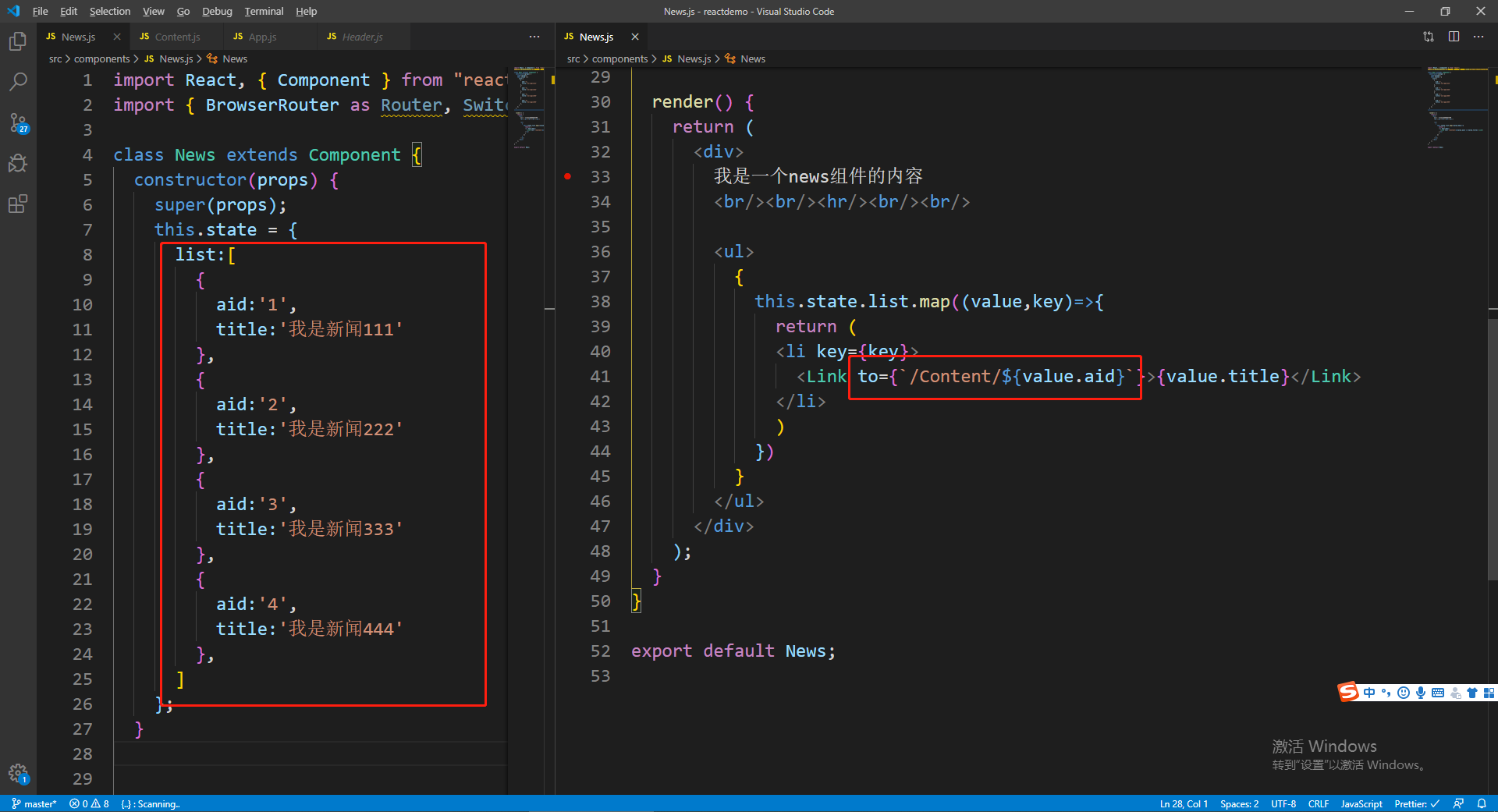
Task: Click the Scanning status item
Action: tap(151, 803)
